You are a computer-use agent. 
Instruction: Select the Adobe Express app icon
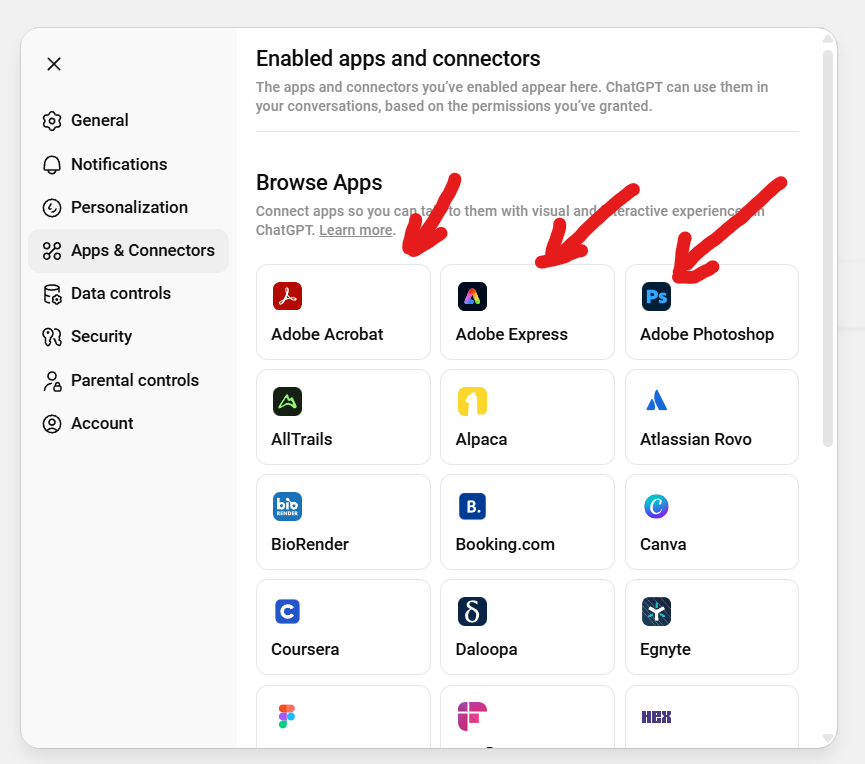(x=472, y=296)
